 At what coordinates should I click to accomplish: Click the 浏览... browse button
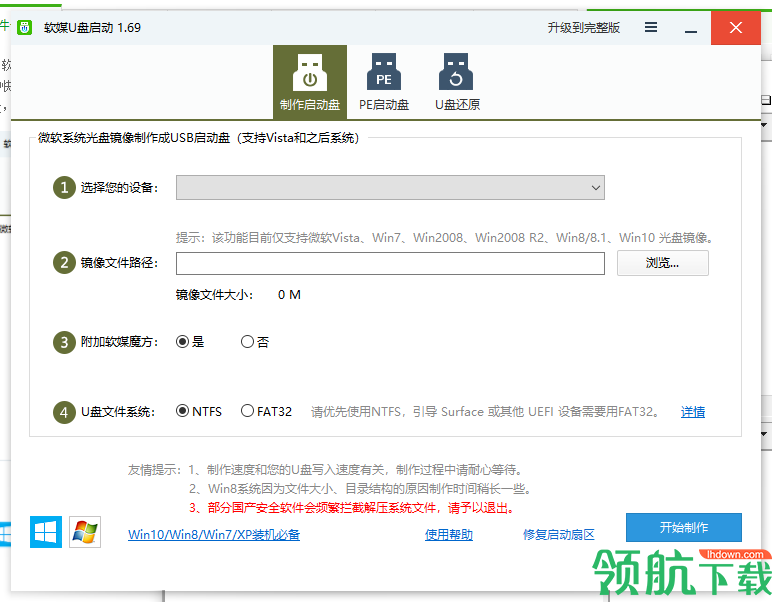663,263
